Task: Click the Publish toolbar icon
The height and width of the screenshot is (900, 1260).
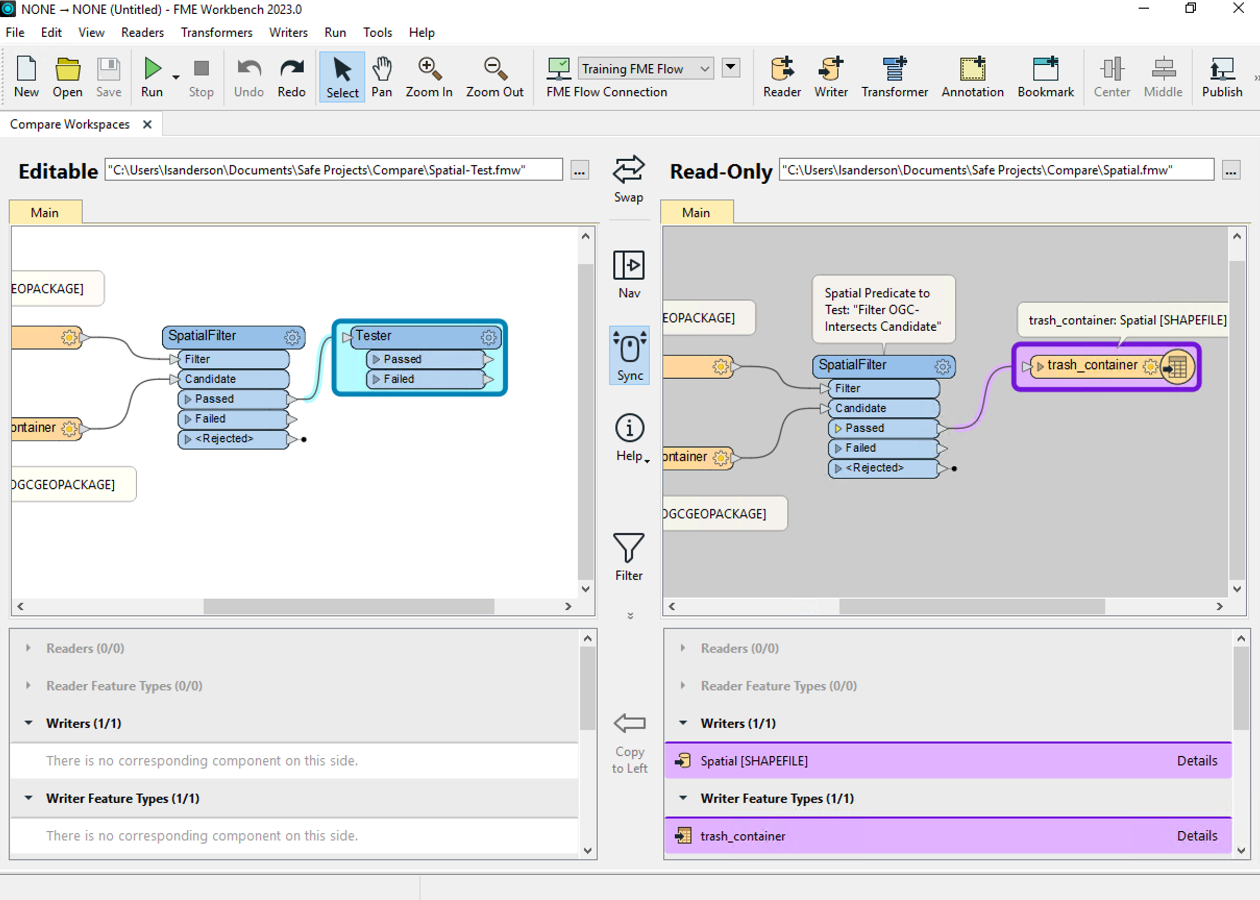Action: click(x=1222, y=77)
